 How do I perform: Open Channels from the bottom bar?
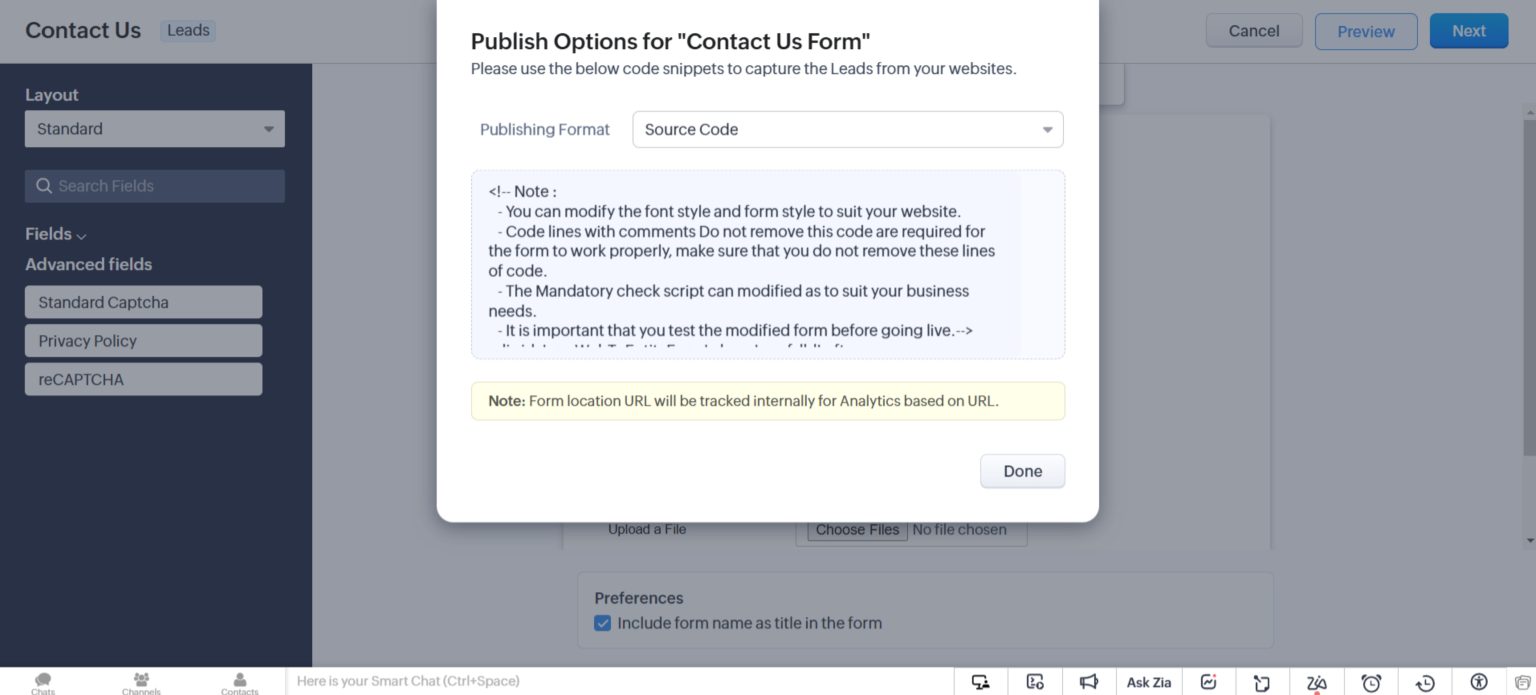[x=141, y=682]
